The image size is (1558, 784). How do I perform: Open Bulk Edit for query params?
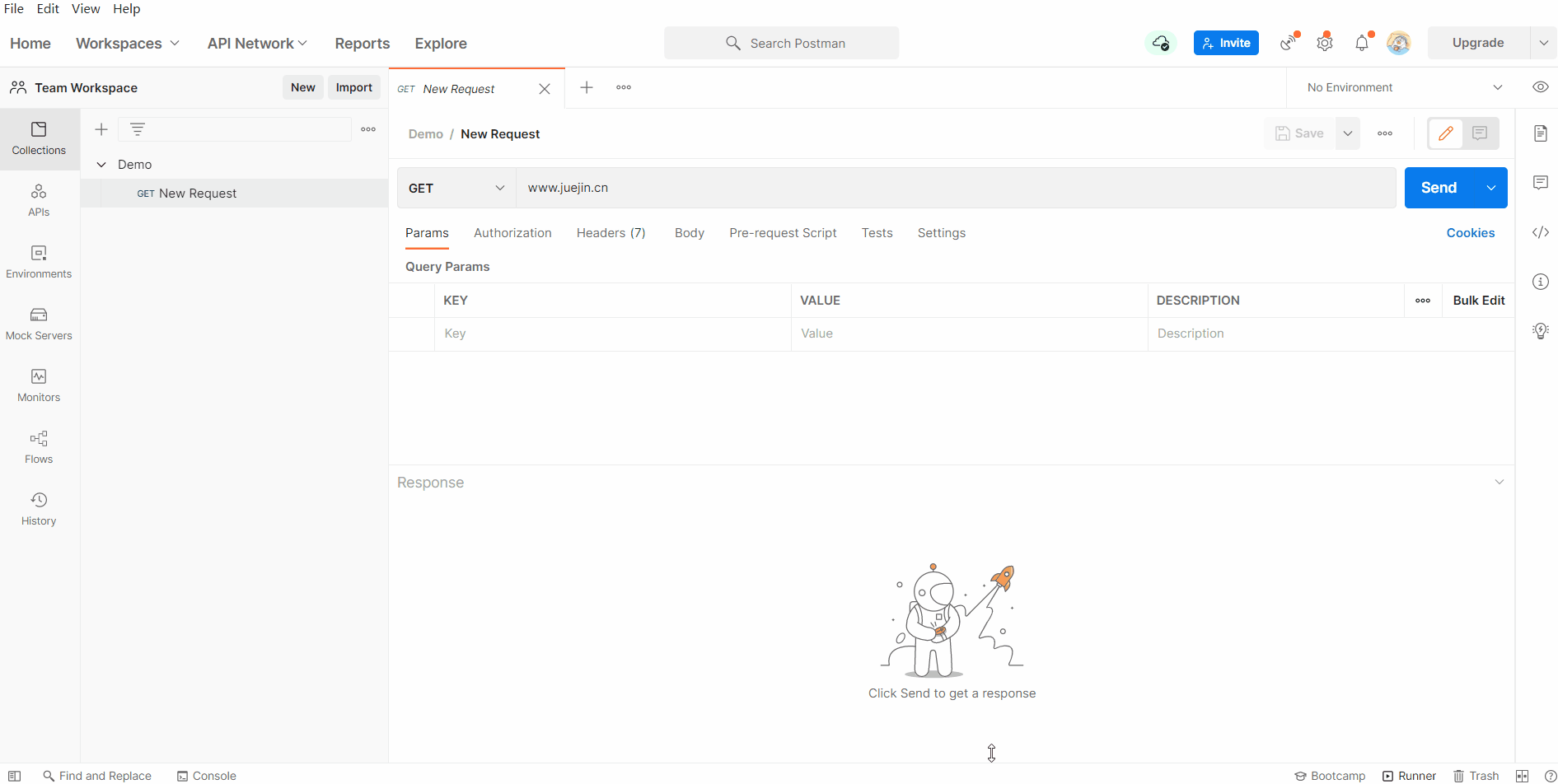(x=1478, y=300)
